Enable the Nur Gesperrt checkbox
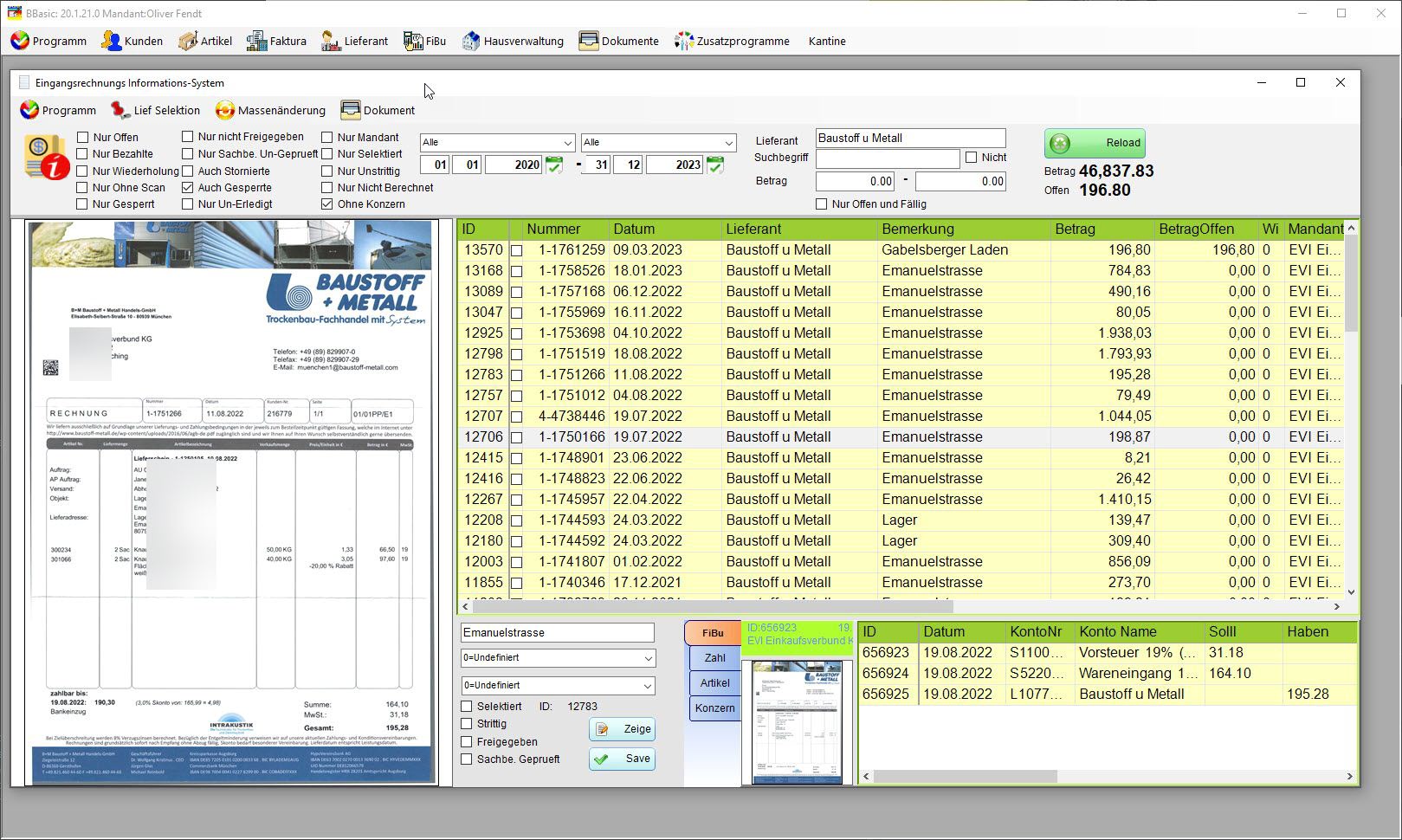 pos(83,204)
